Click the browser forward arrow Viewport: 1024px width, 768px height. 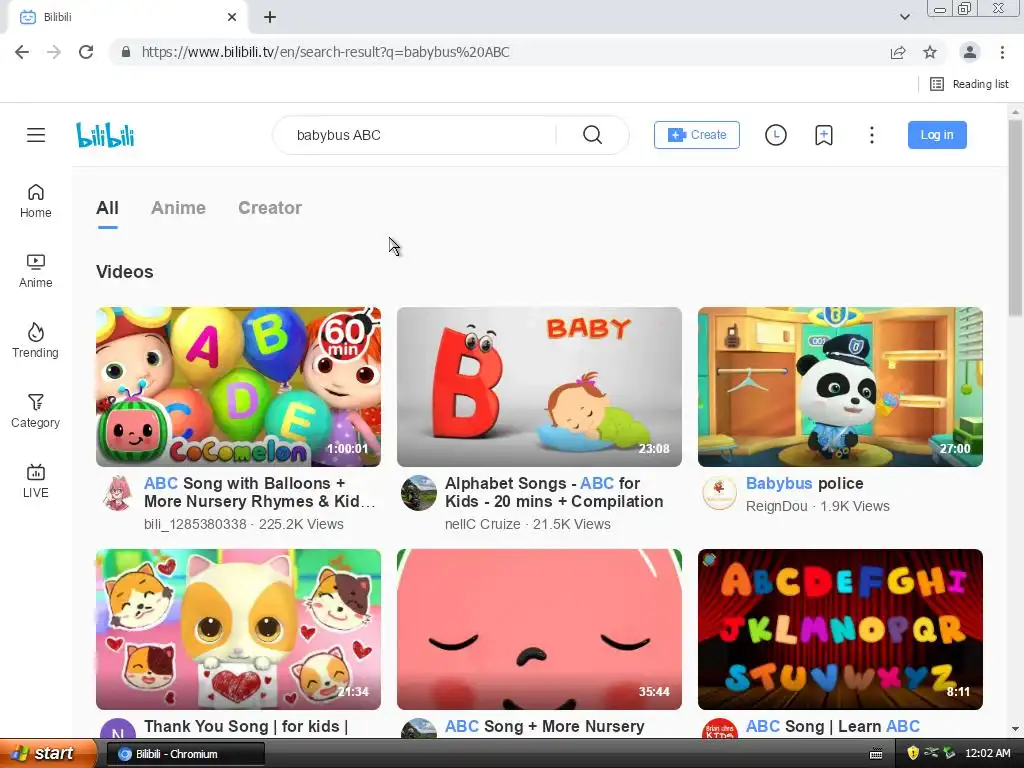54,52
